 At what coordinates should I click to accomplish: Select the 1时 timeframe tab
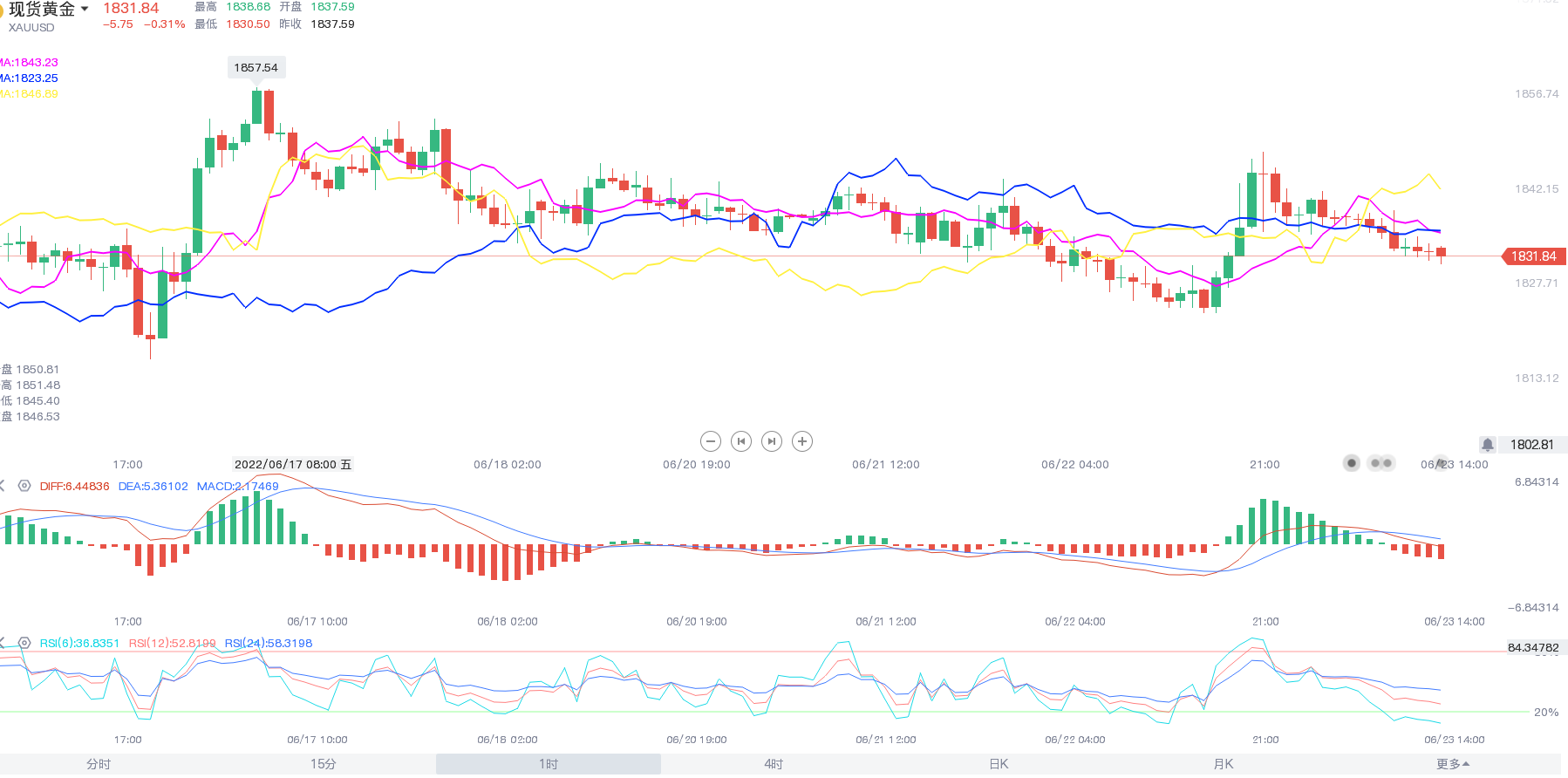(549, 764)
